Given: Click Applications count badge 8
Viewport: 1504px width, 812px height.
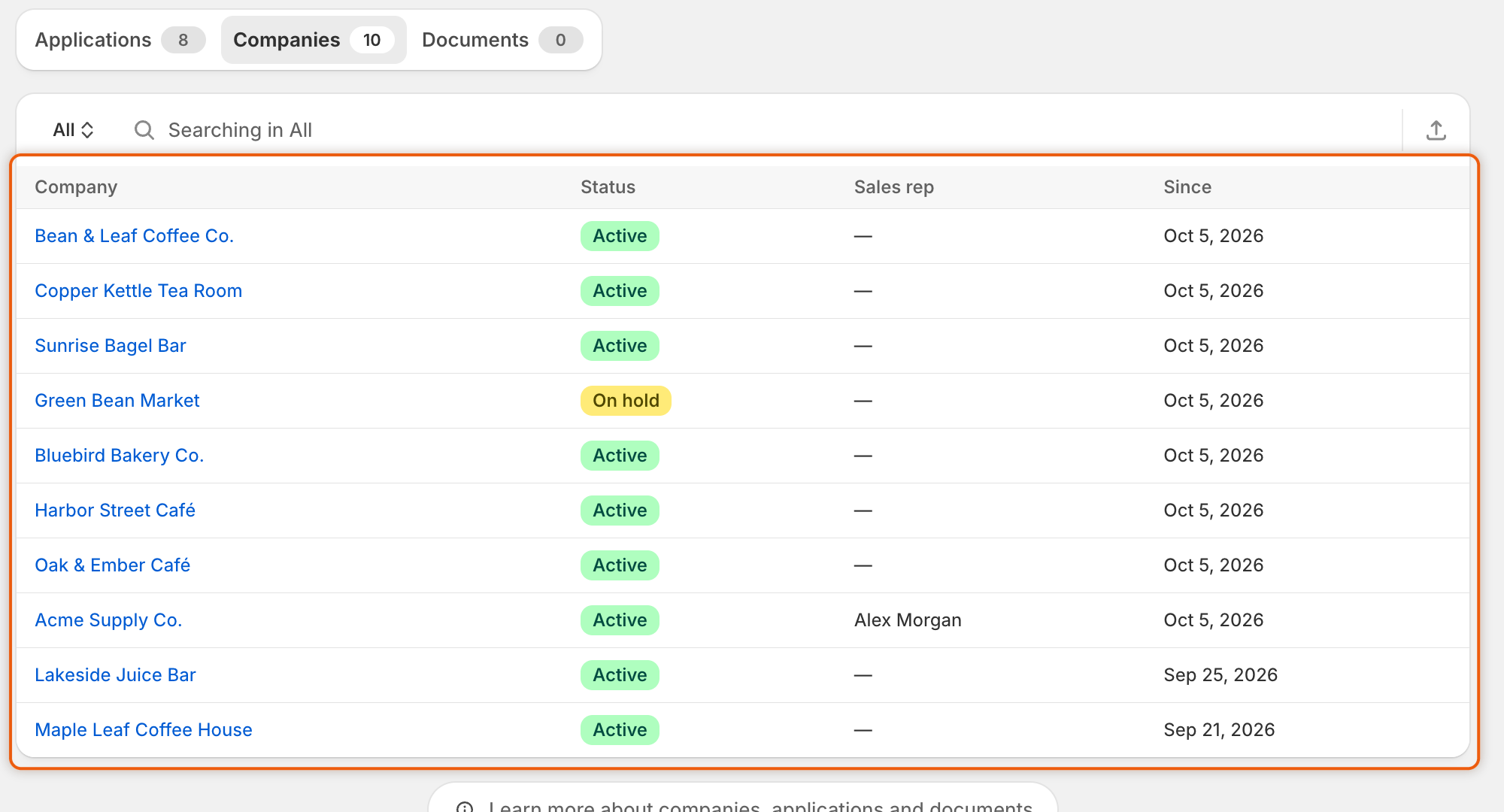Looking at the screenshot, I should tap(183, 40).
